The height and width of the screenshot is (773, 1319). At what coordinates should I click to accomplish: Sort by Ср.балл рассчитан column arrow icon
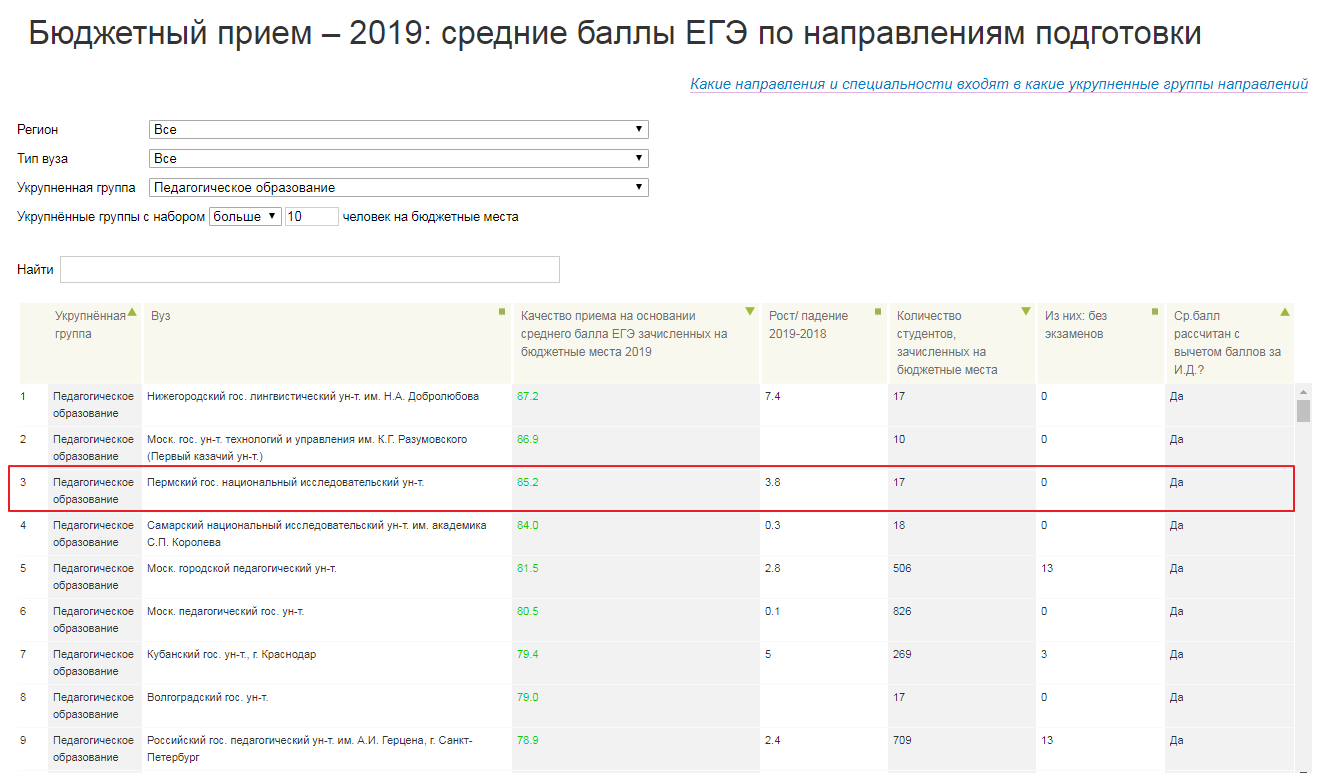[1285, 312]
